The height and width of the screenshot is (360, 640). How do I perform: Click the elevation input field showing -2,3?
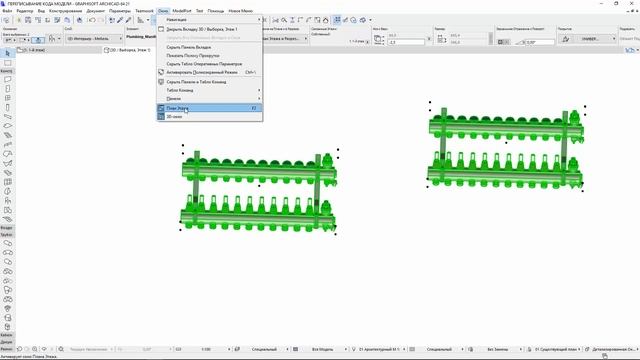coord(406,42)
